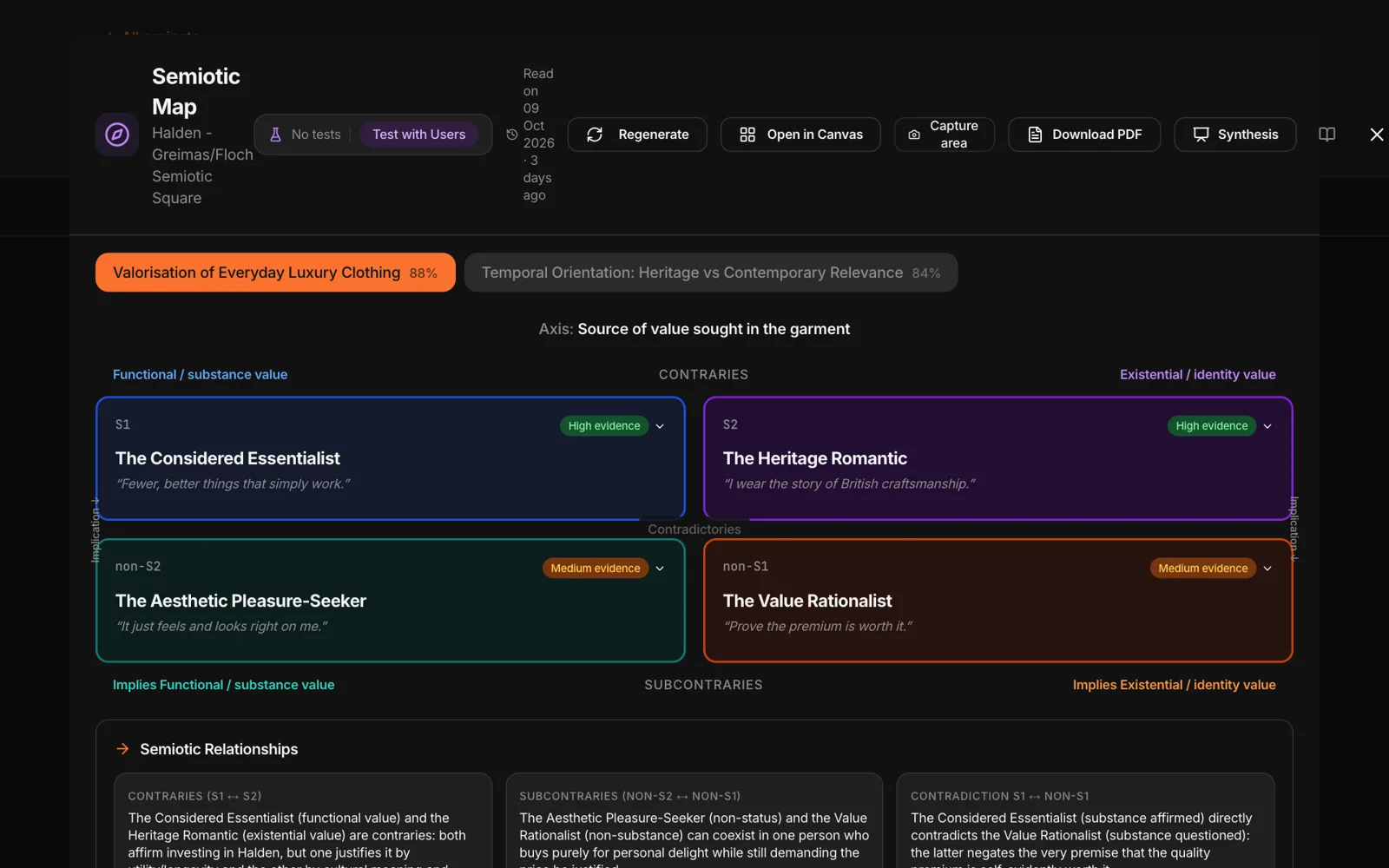Click Functional / substance value label
This screenshot has height=868, width=1389.
pos(200,374)
